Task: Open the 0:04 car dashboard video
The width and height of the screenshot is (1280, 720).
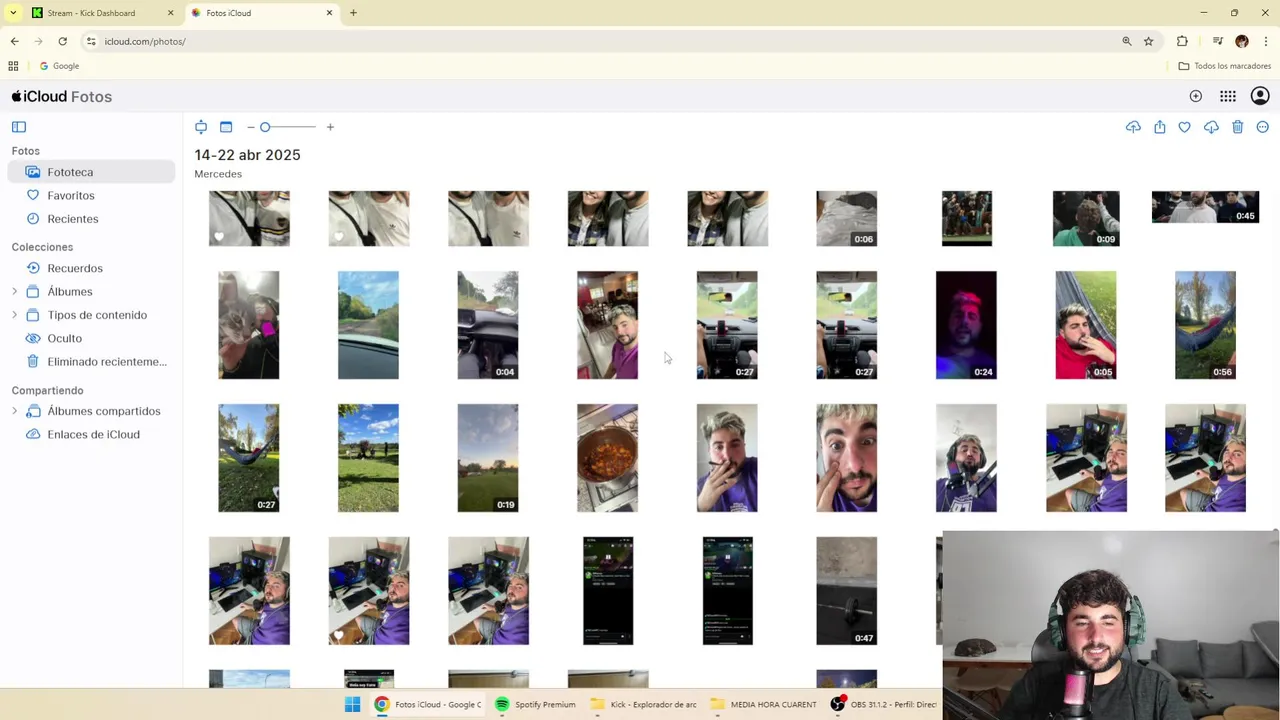Action: pyautogui.click(x=488, y=325)
